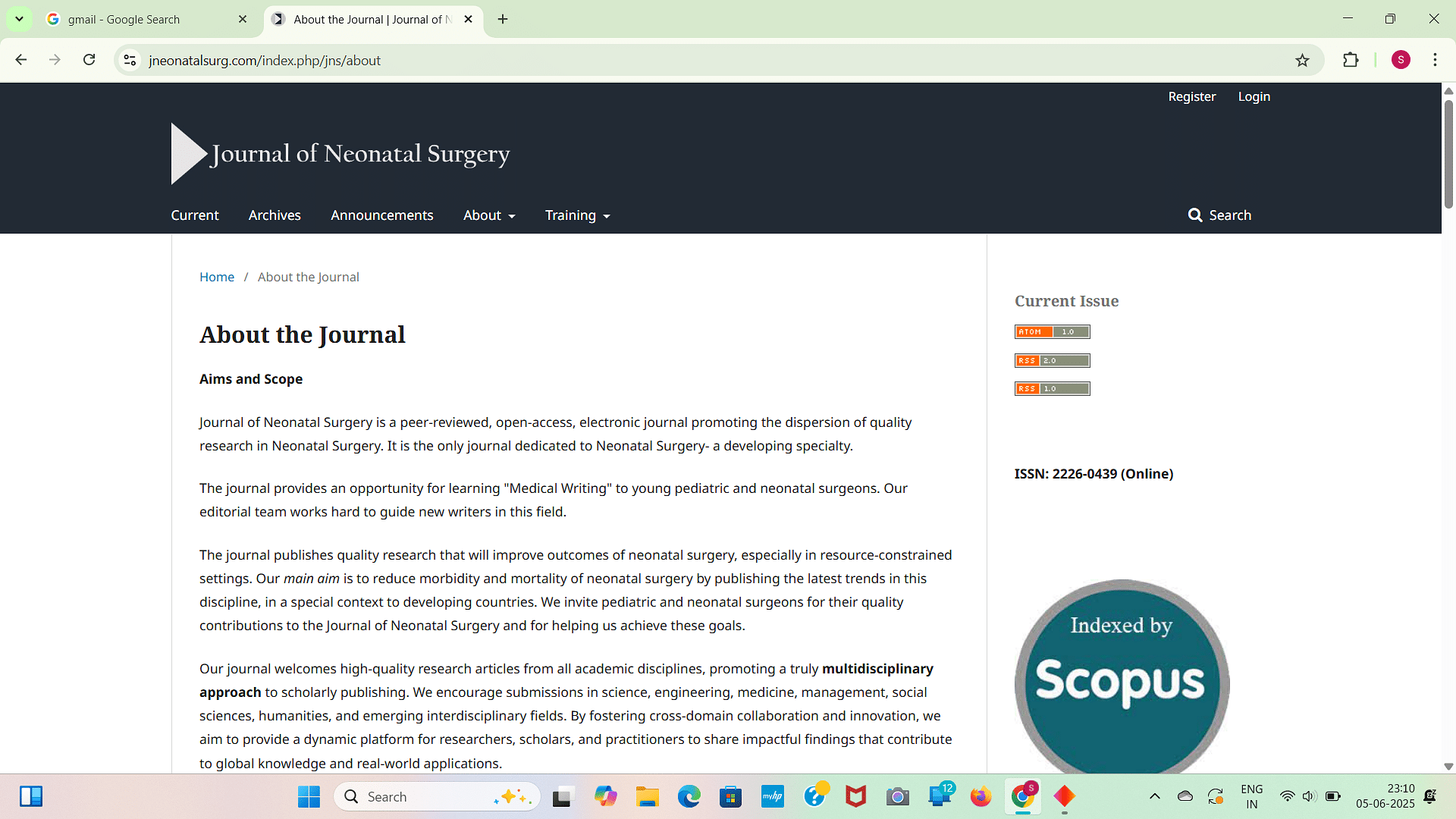
Task: Click the taskbar Search box
Action: click(438, 796)
